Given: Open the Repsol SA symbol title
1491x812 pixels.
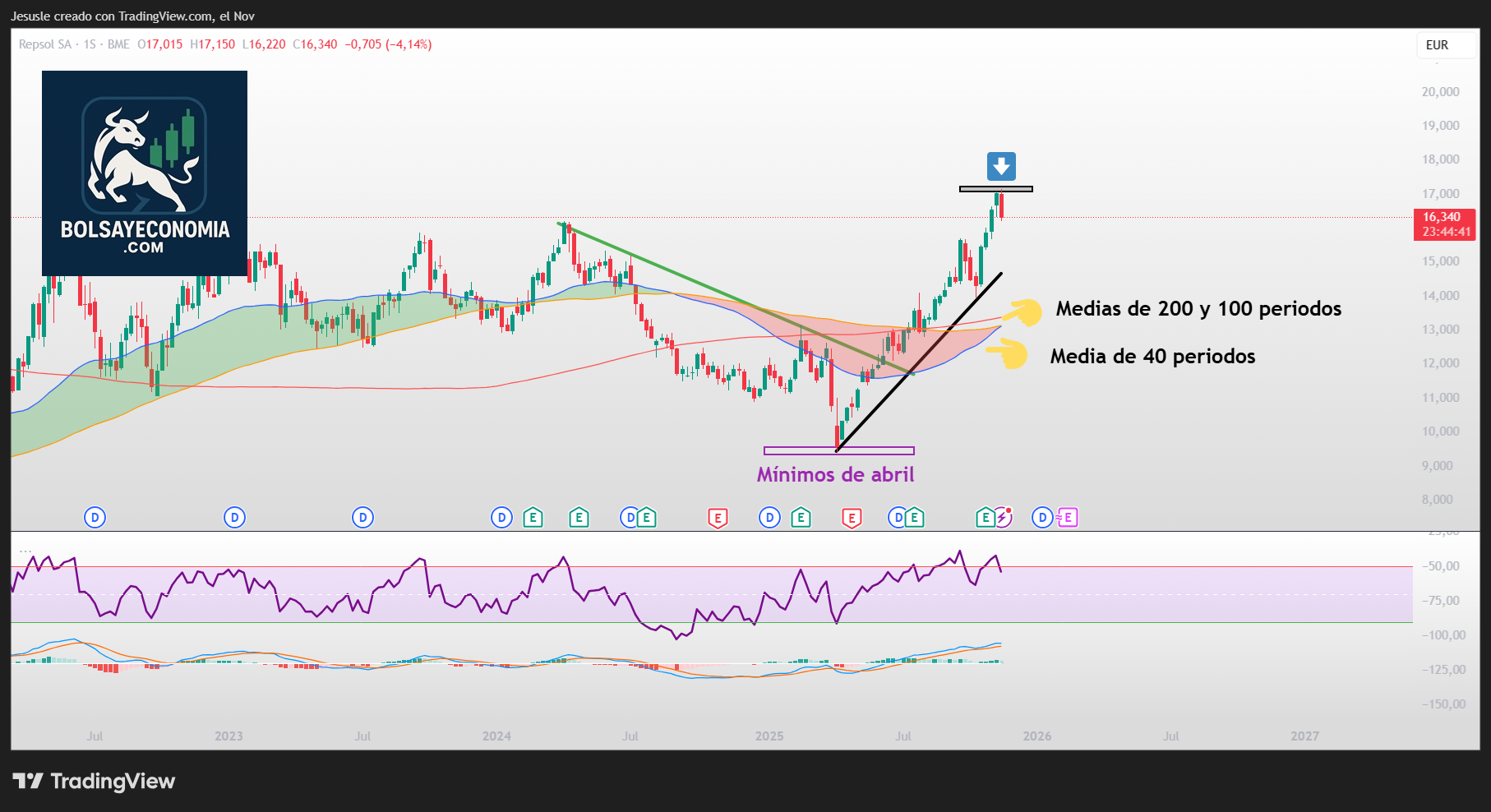Looking at the screenshot, I should tap(45, 44).
